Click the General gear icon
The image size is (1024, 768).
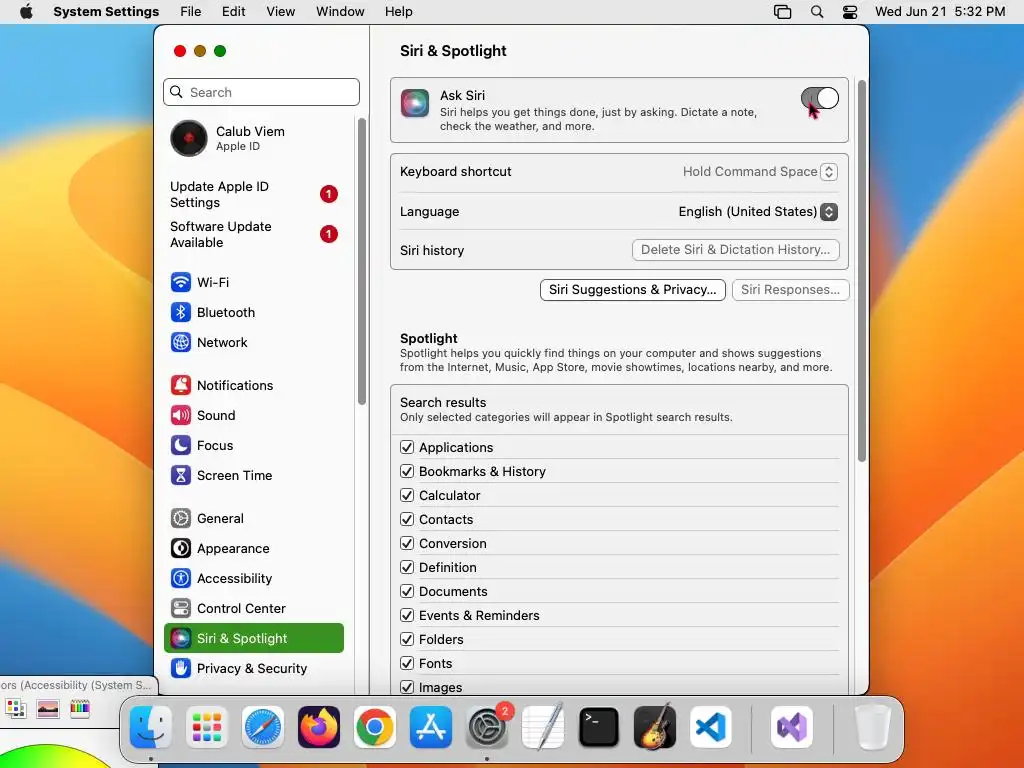click(x=181, y=519)
